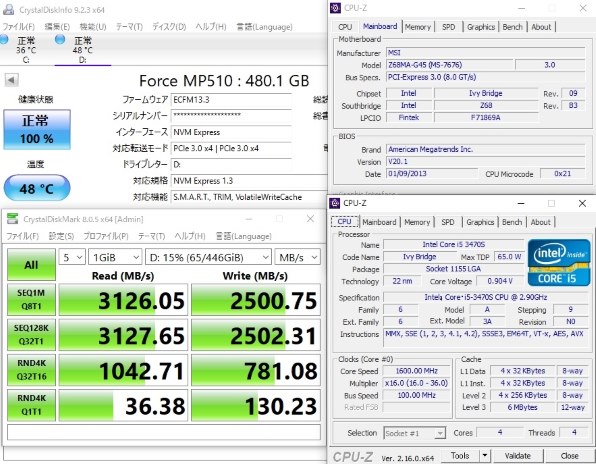Select Mainboard tab in lower CPU-Z window
The width and height of the screenshot is (596, 464).
[379, 222]
